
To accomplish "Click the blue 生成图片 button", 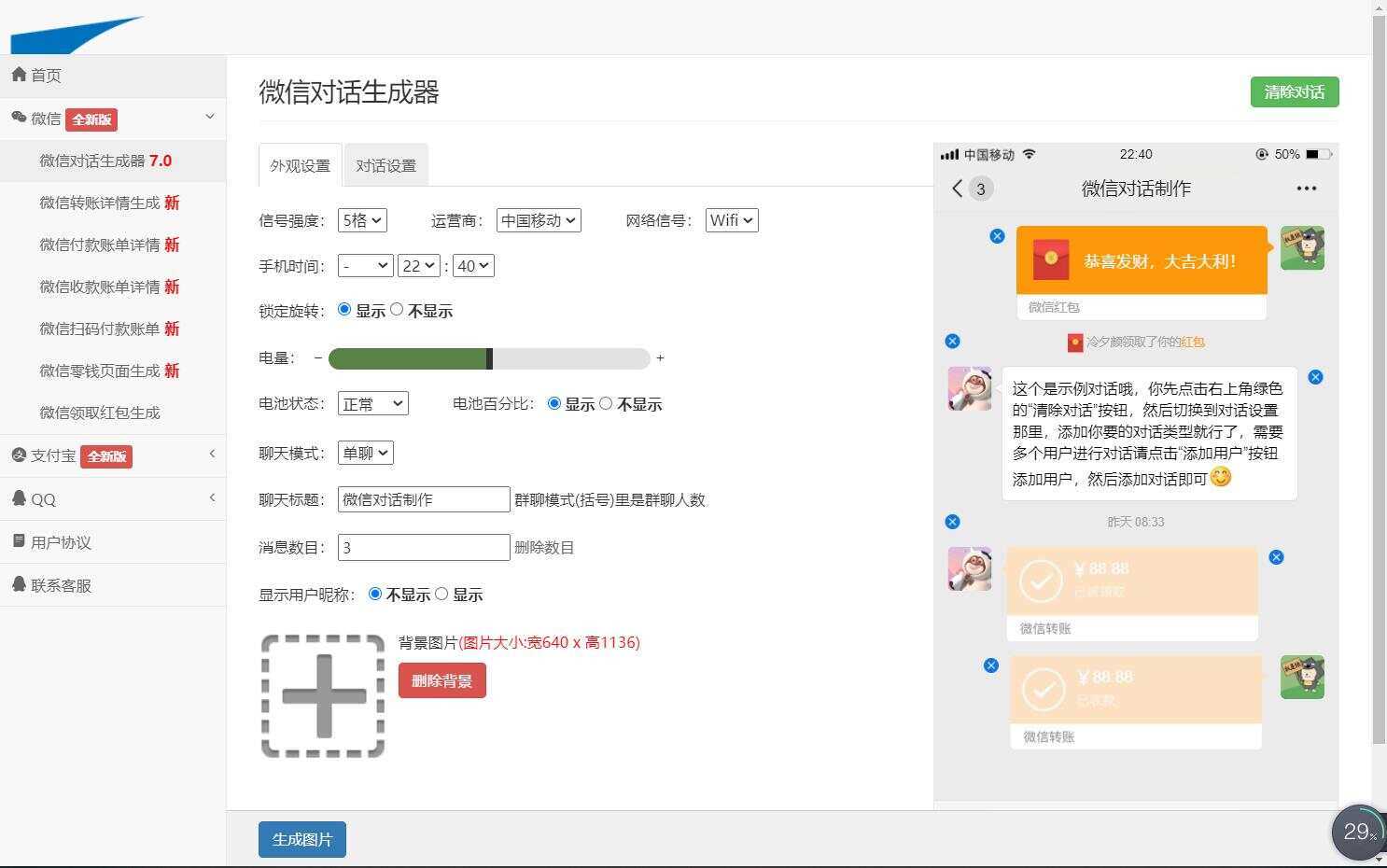I will (301, 839).
